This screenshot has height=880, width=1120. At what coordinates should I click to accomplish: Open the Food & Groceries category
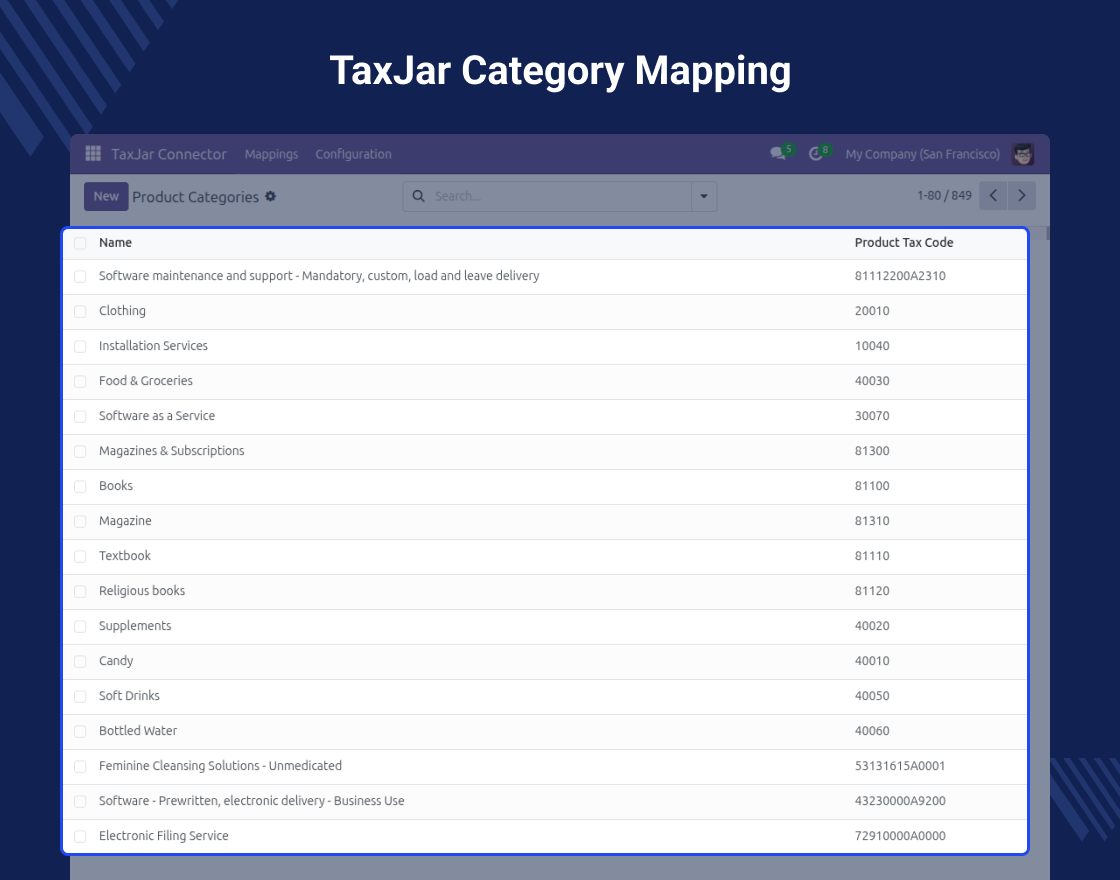[545, 381]
